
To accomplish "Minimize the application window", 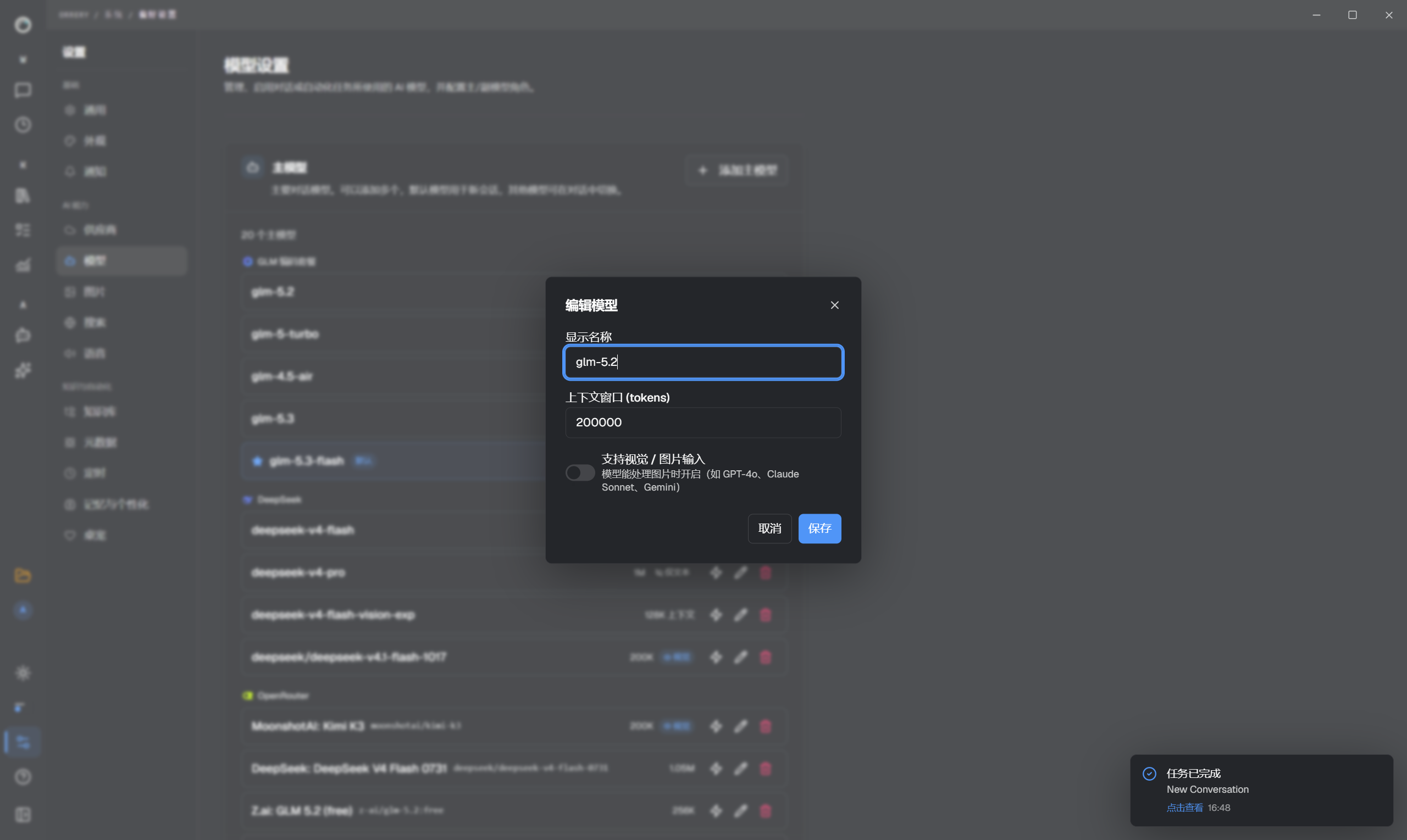I will pyautogui.click(x=1316, y=15).
